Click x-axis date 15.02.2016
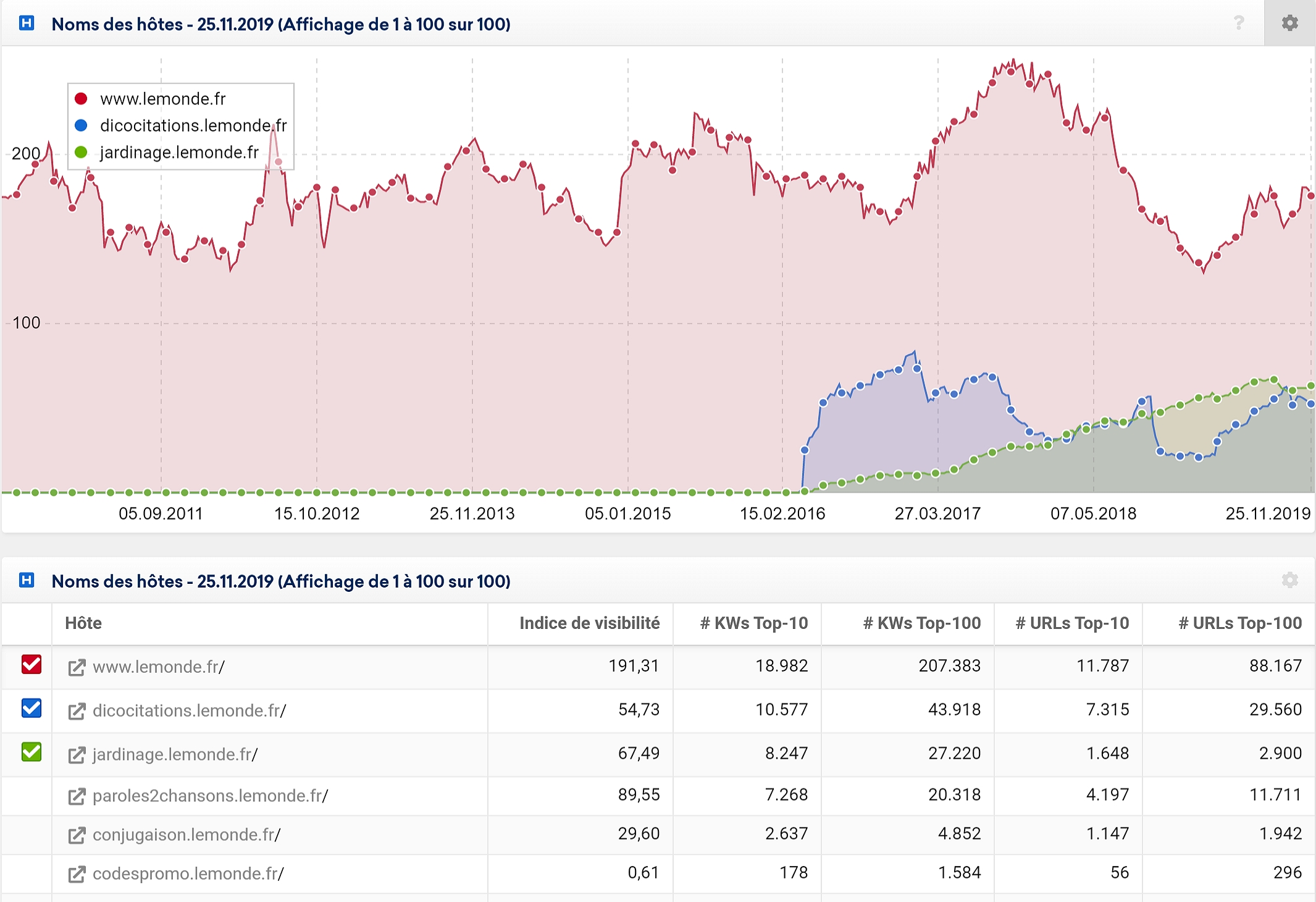This screenshot has width=1316, height=902. click(x=782, y=513)
